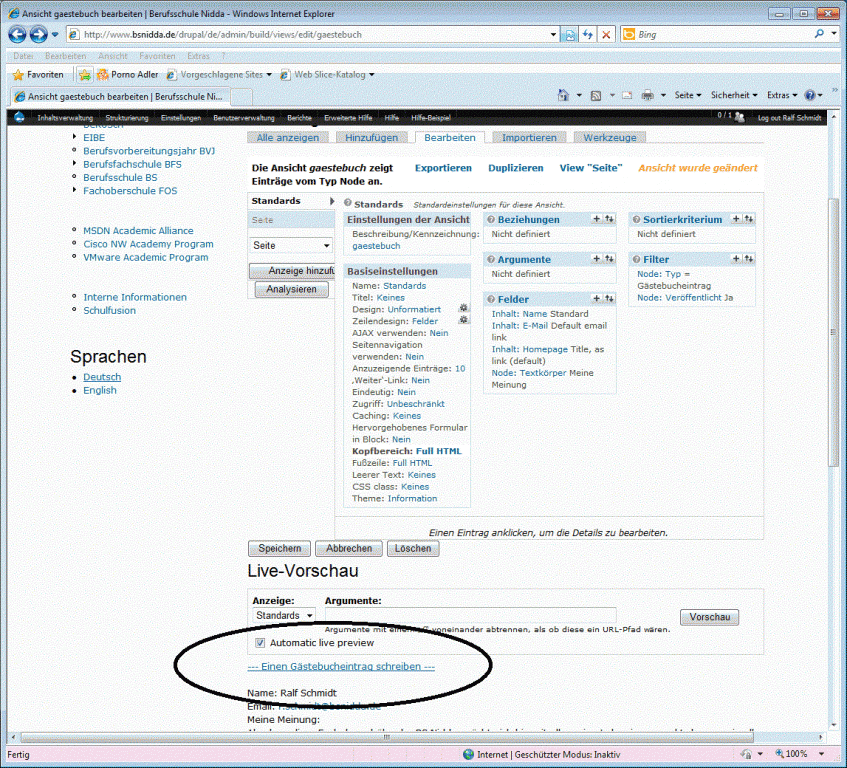Open the Einen Gästebucheintrag schreiben link

tap(341, 666)
